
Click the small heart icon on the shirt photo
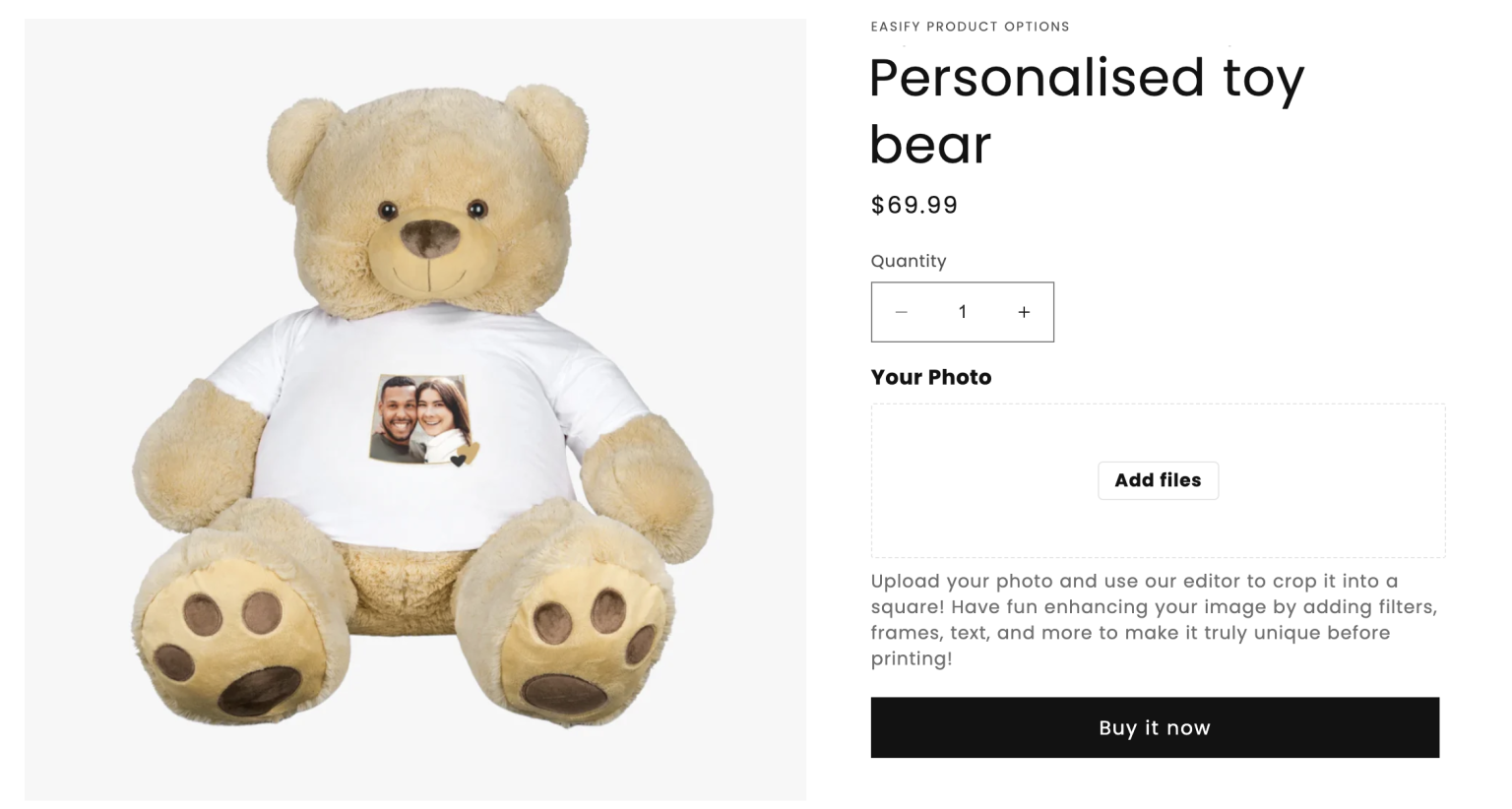tap(458, 460)
